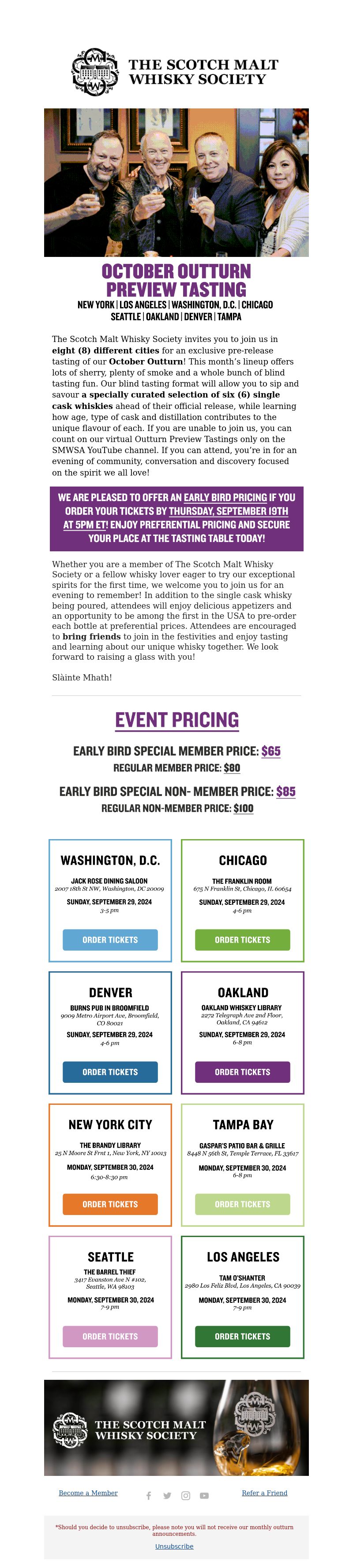
Task: Order tickets for New York City
Action: point(110,1204)
